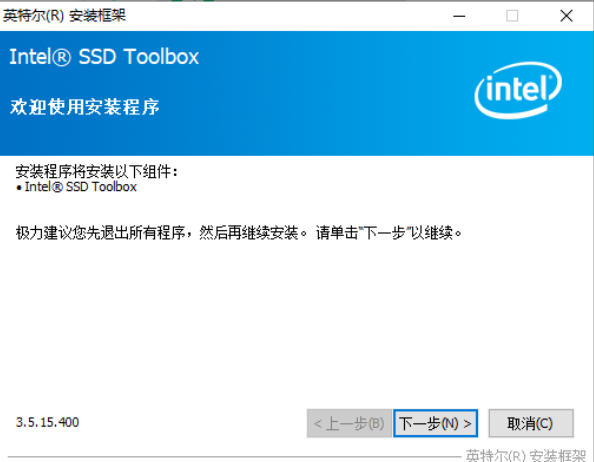Click the quoted 下一步 in the instruction sentence
Viewport: 594px width, 462px height.
[x=384, y=232]
